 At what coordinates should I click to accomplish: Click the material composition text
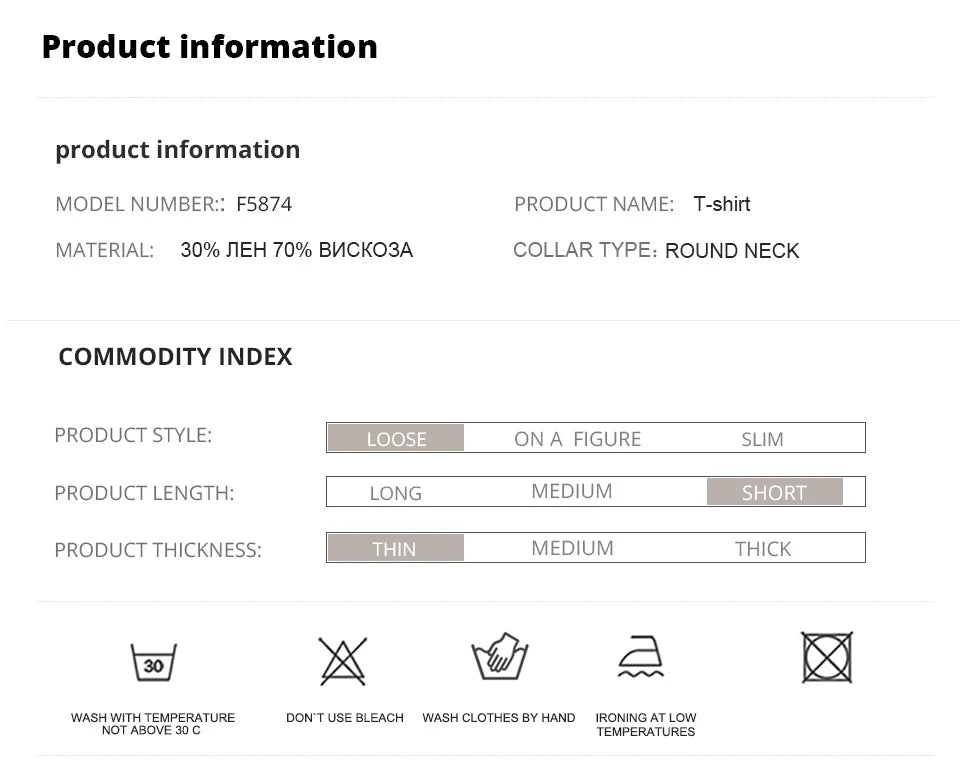coord(296,250)
